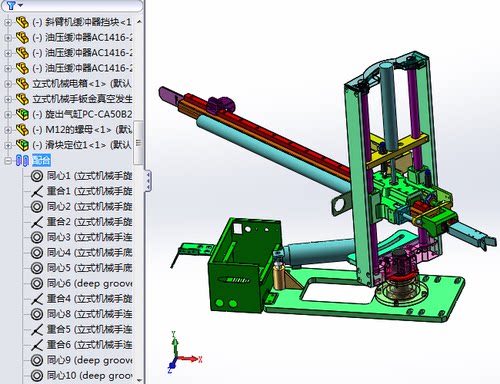
Task: Click the green Y axis of triad
Action: pyautogui.click(x=174, y=343)
